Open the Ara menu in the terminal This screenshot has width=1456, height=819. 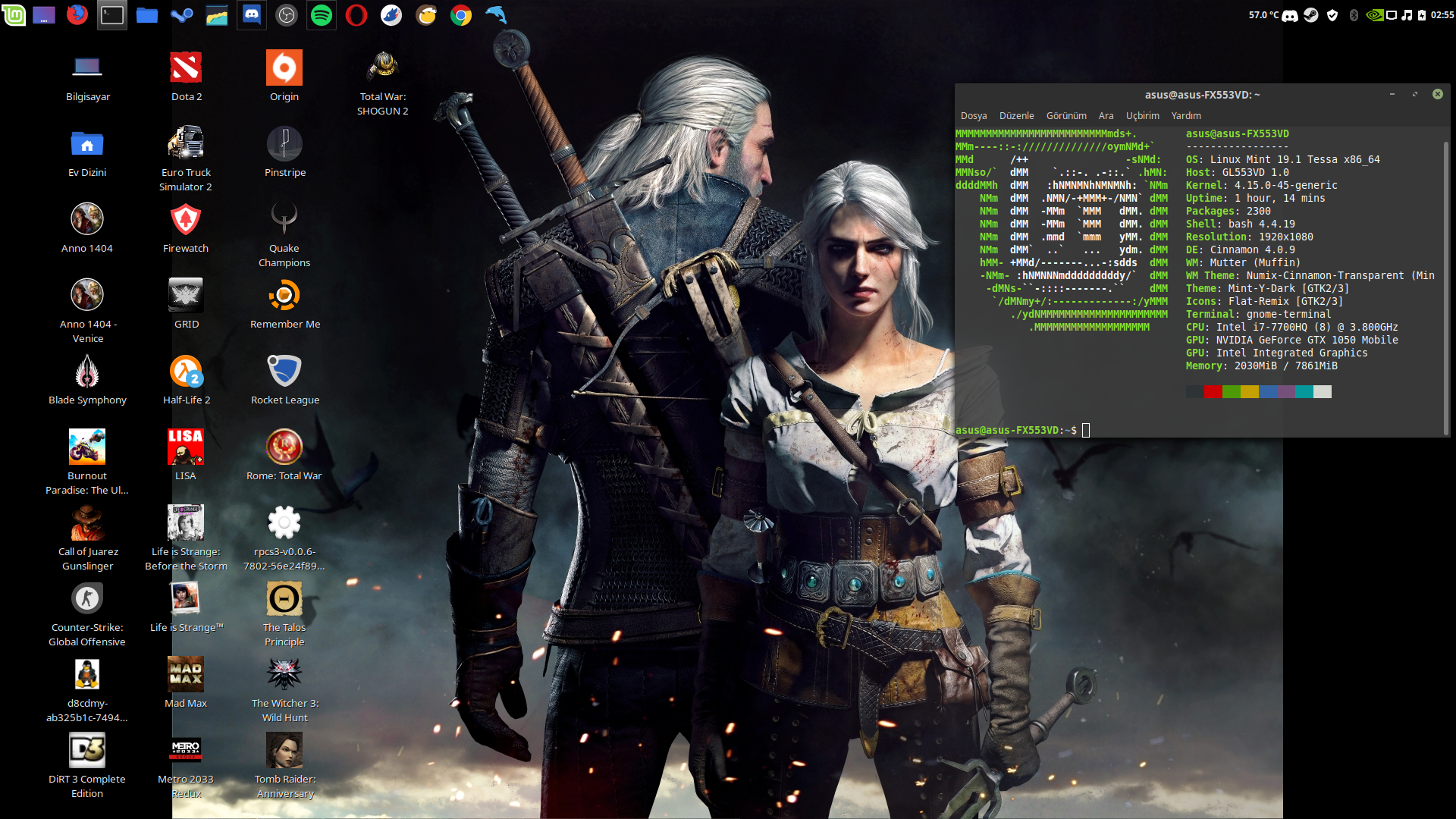pos(1106,116)
